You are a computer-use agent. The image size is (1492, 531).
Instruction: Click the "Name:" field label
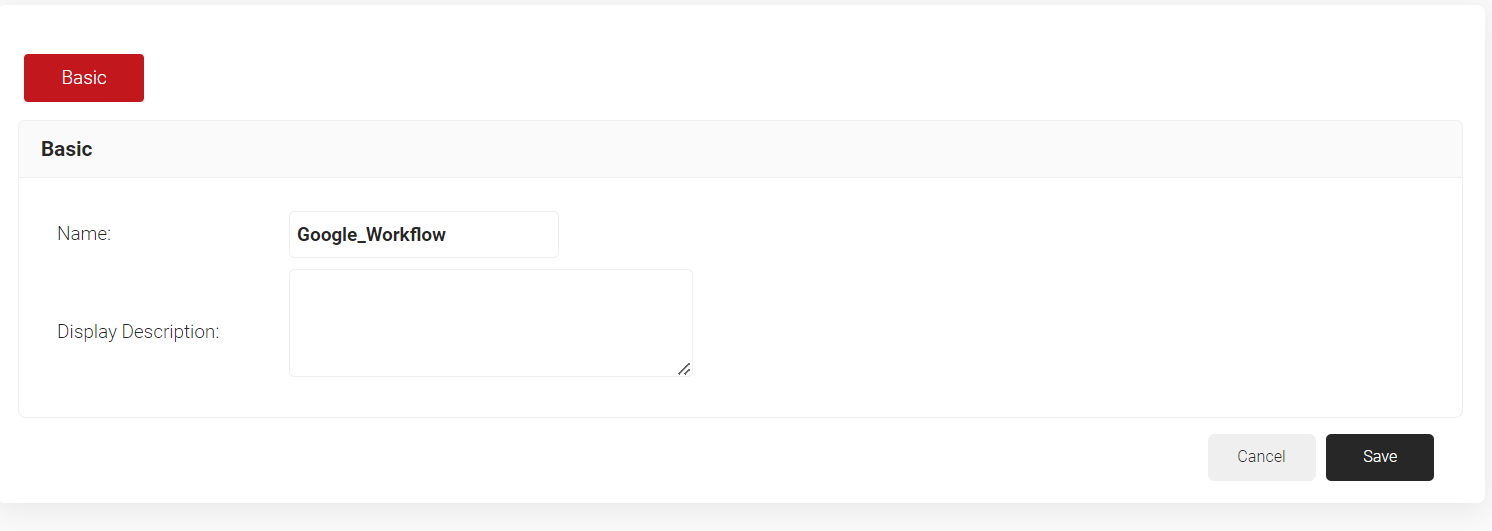84,234
